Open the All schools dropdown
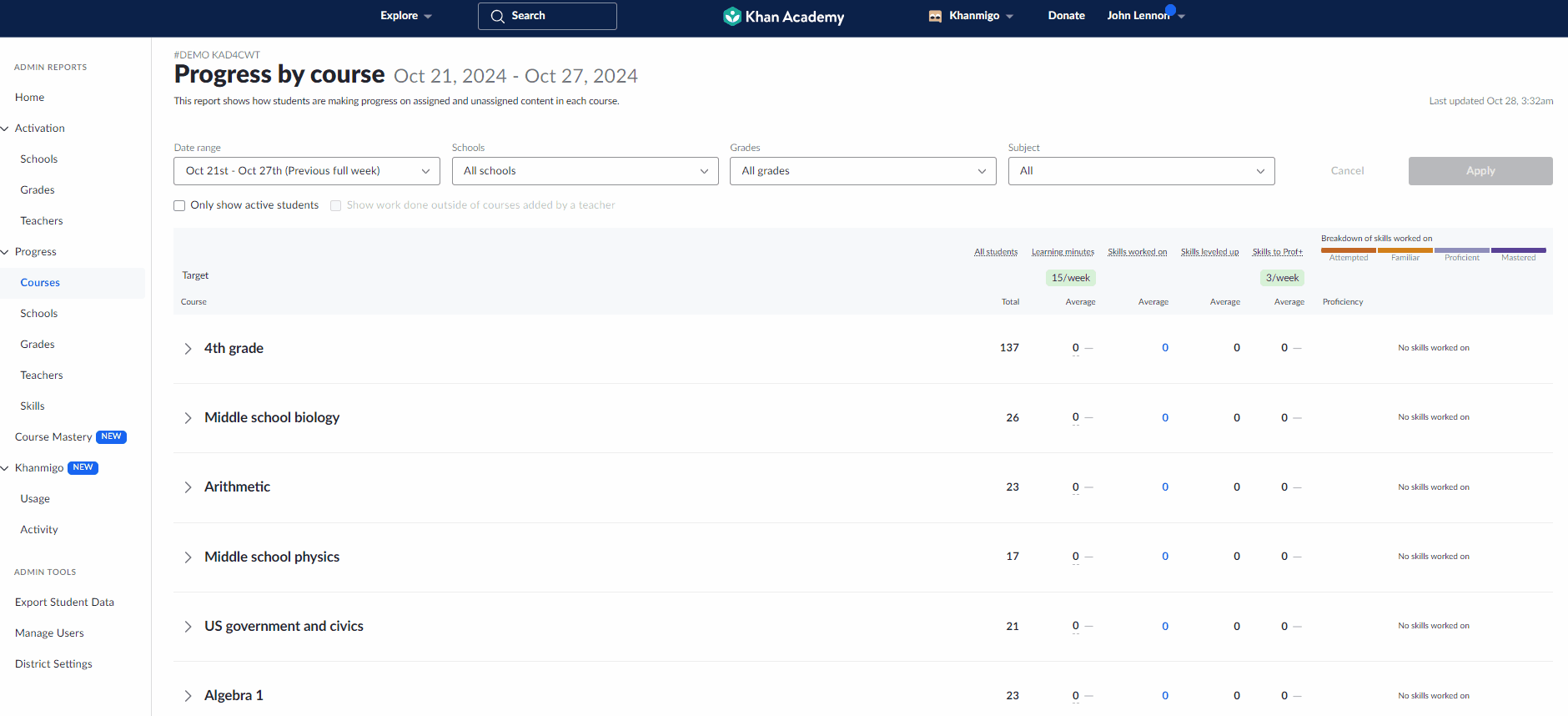This screenshot has height=716, width=1568. pos(585,171)
